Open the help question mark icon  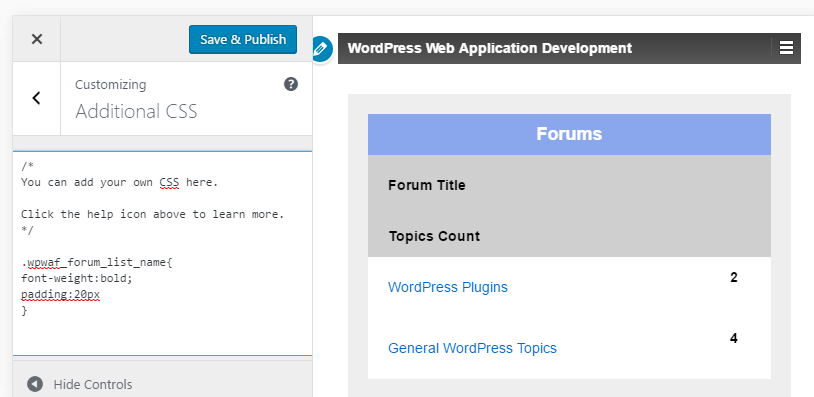(291, 84)
